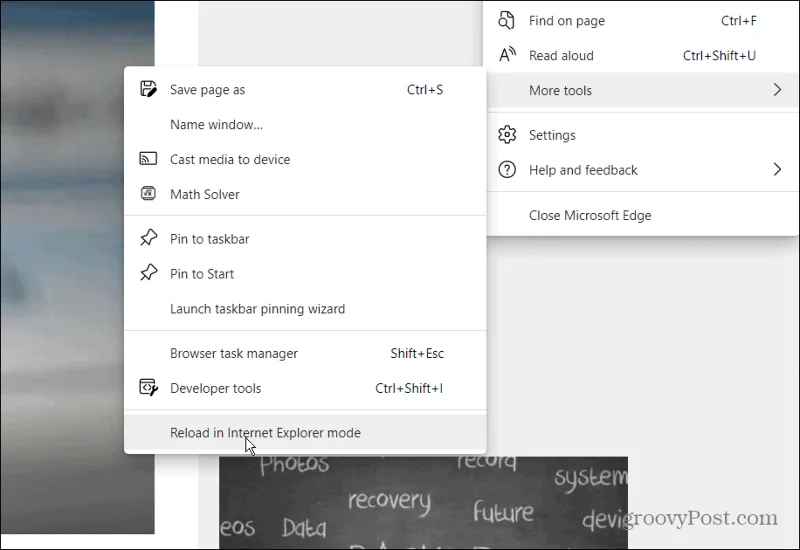Click the Cast media to device icon
Viewport: 800px width, 550px height.
[x=148, y=159]
